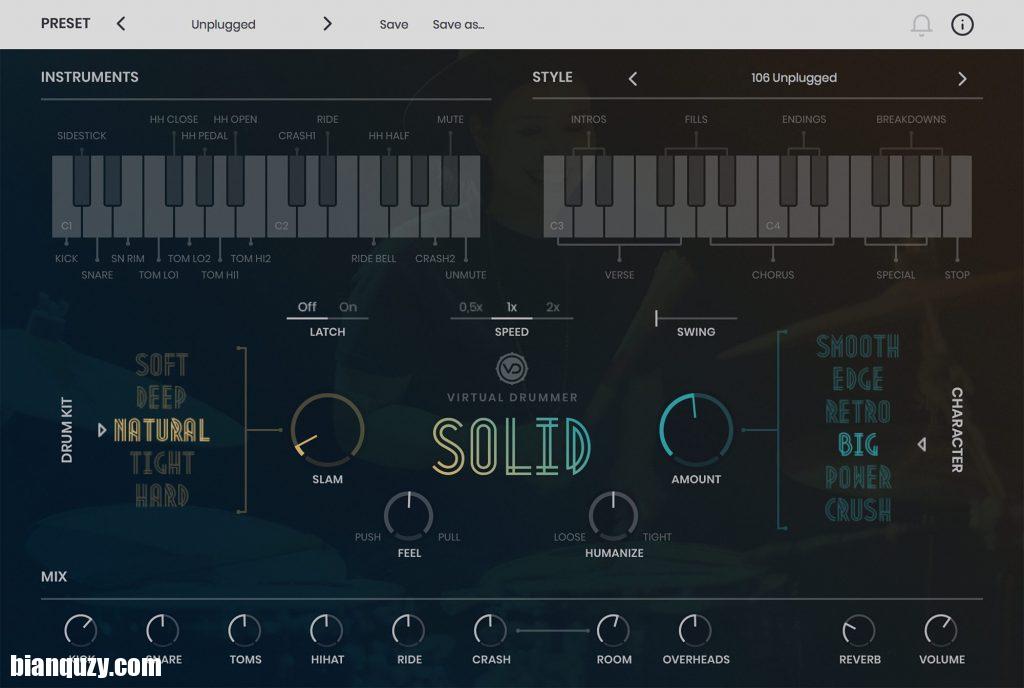Choose the Edge character
The width and height of the screenshot is (1024, 688).
tap(857, 379)
